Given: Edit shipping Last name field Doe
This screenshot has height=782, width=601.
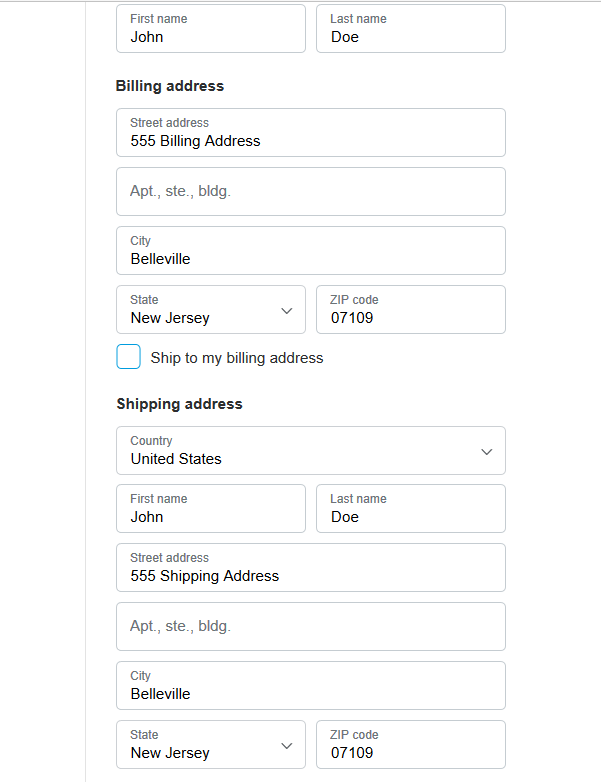Looking at the screenshot, I should pyautogui.click(x=411, y=509).
